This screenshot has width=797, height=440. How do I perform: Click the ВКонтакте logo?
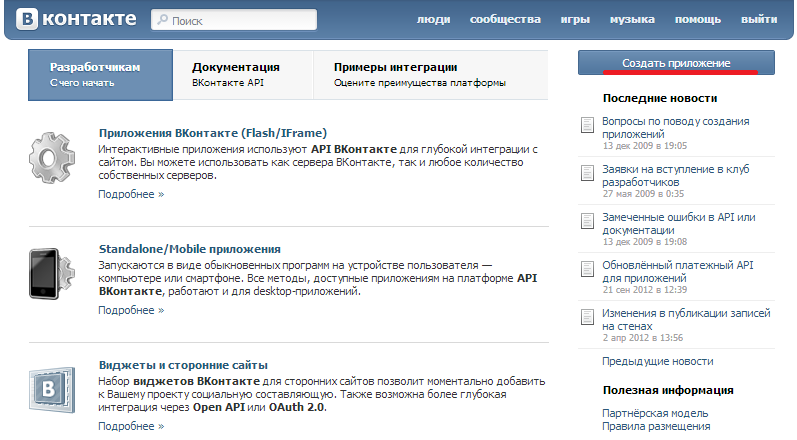pyautogui.click(x=76, y=19)
